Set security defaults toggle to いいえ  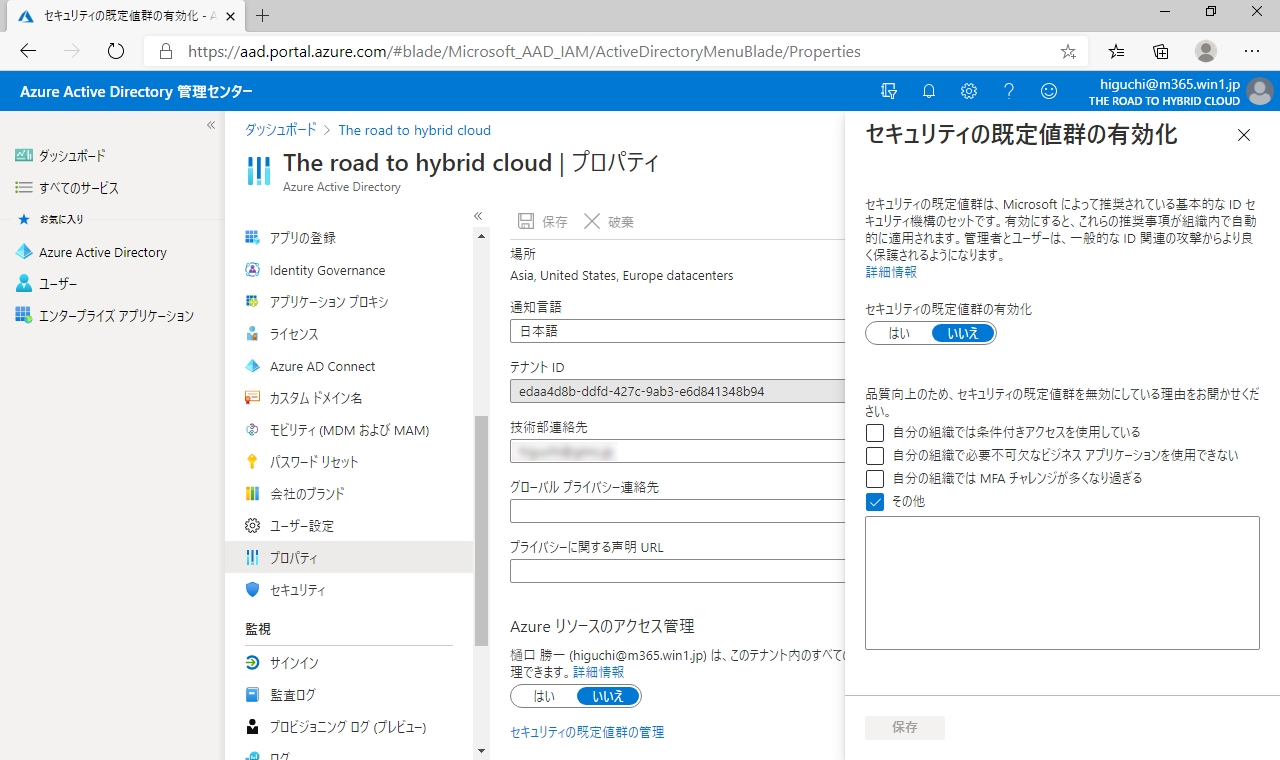tap(963, 334)
